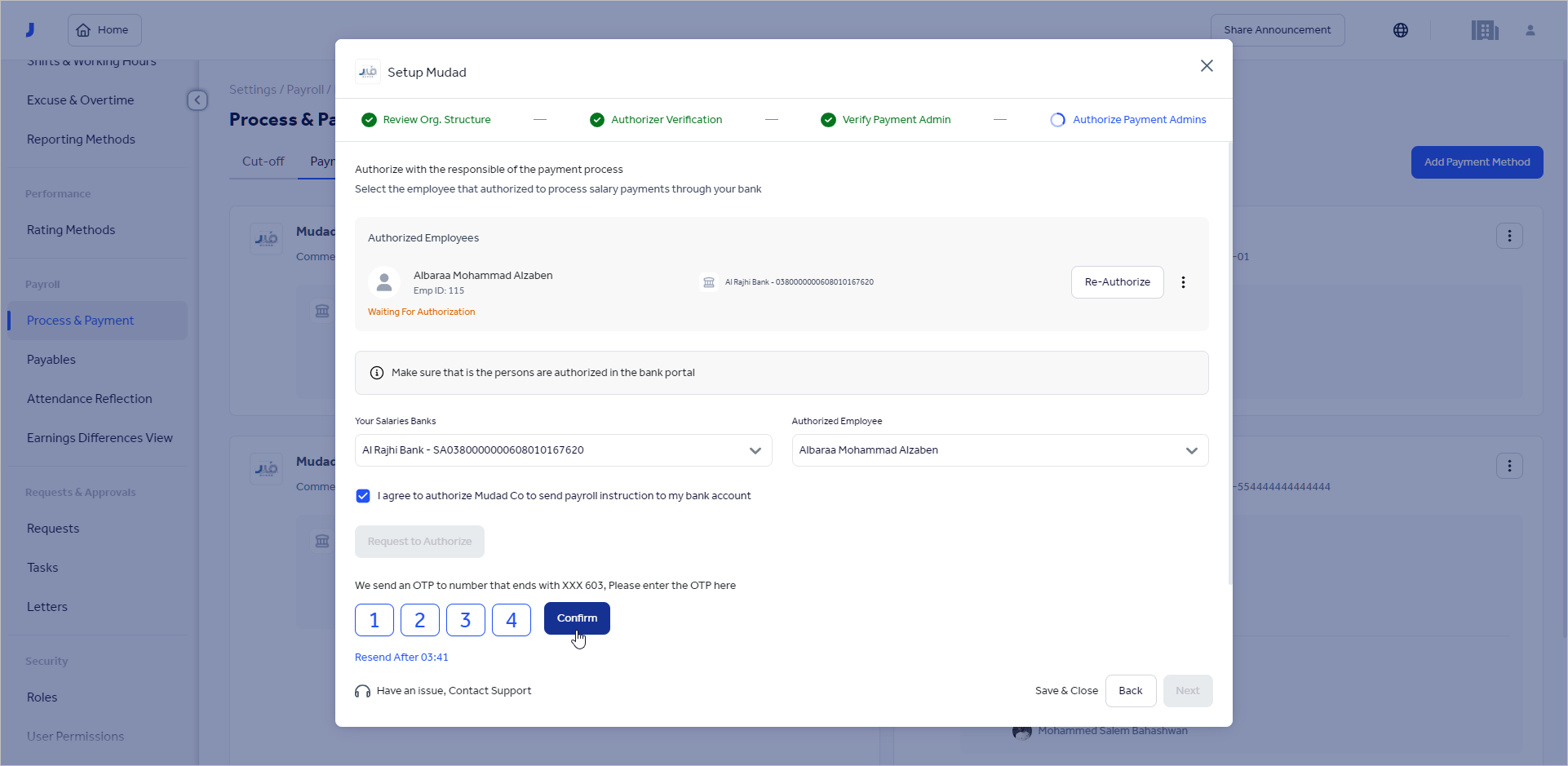Click the bank icon beside Al Rajhi Bank
This screenshot has height=766, width=1568.
(708, 281)
